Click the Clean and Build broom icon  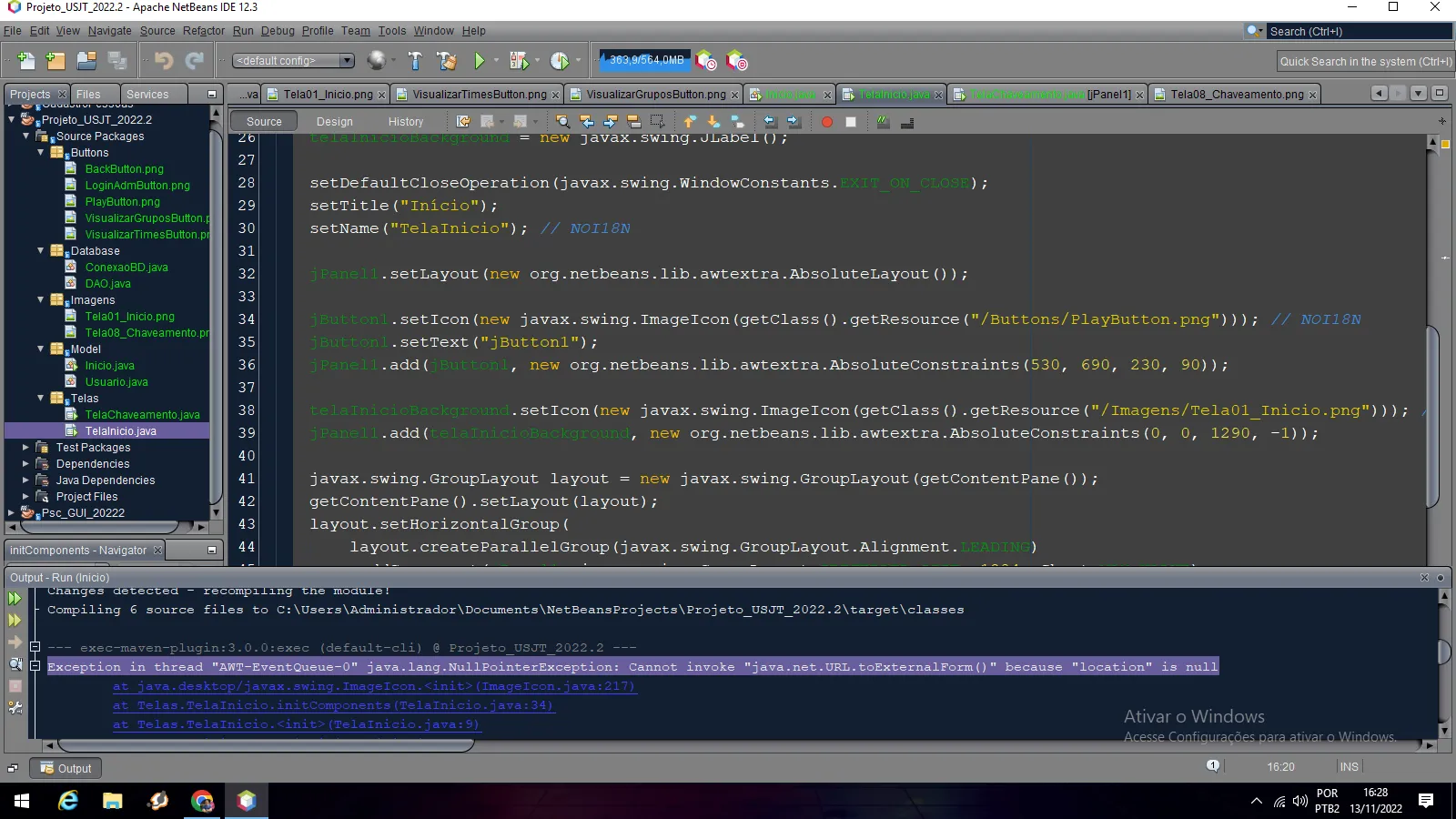(446, 61)
